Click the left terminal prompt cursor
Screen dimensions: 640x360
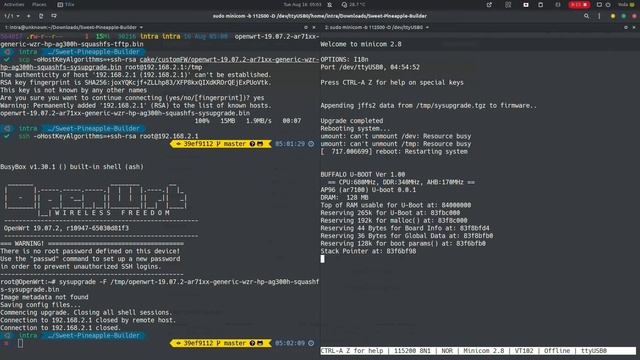point(20,343)
